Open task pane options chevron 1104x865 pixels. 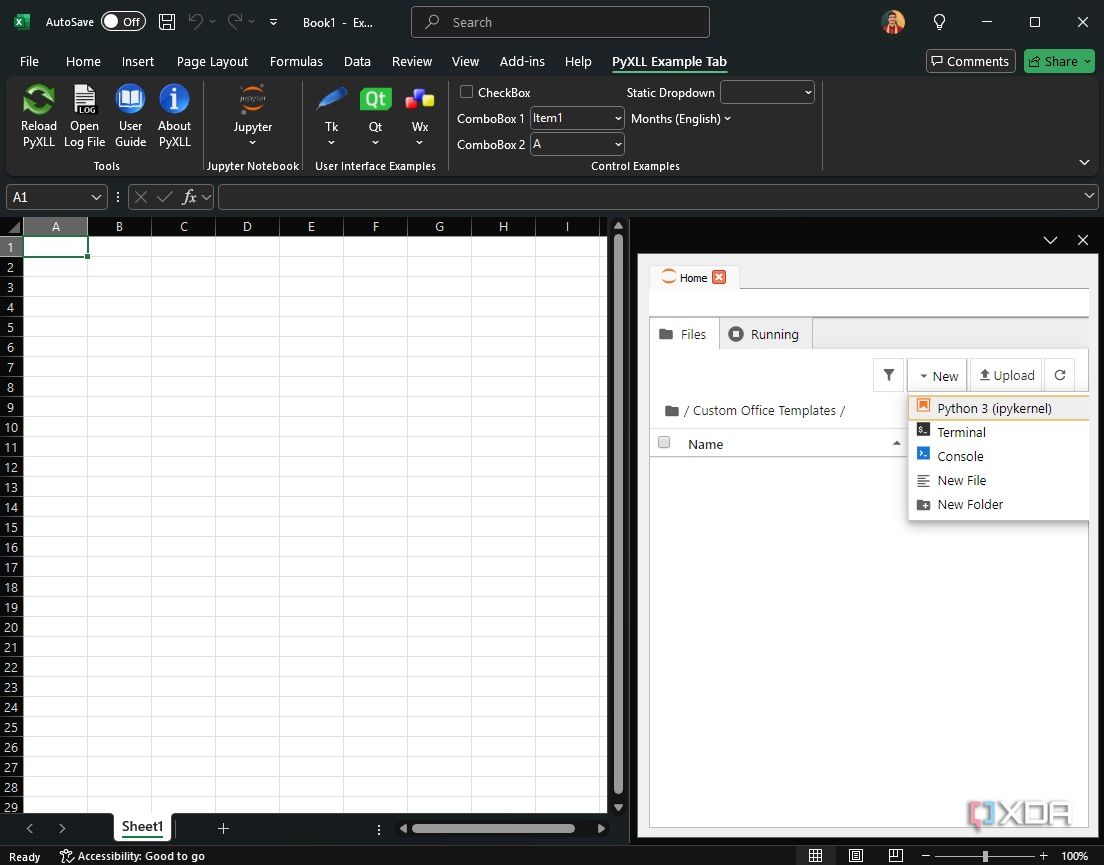1050,240
